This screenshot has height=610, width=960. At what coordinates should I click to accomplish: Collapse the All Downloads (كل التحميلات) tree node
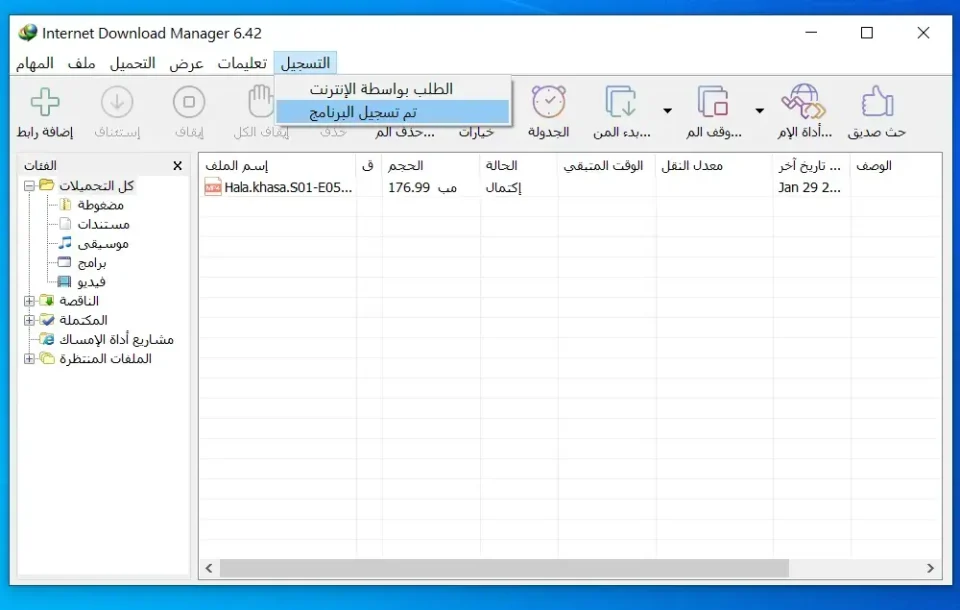30,186
